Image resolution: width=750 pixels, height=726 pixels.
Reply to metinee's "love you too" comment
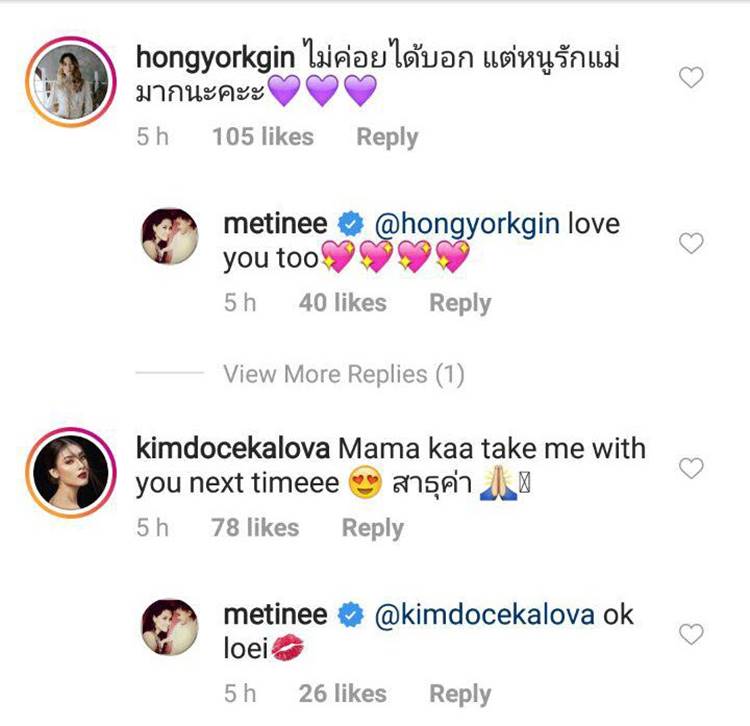click(460, 303)
